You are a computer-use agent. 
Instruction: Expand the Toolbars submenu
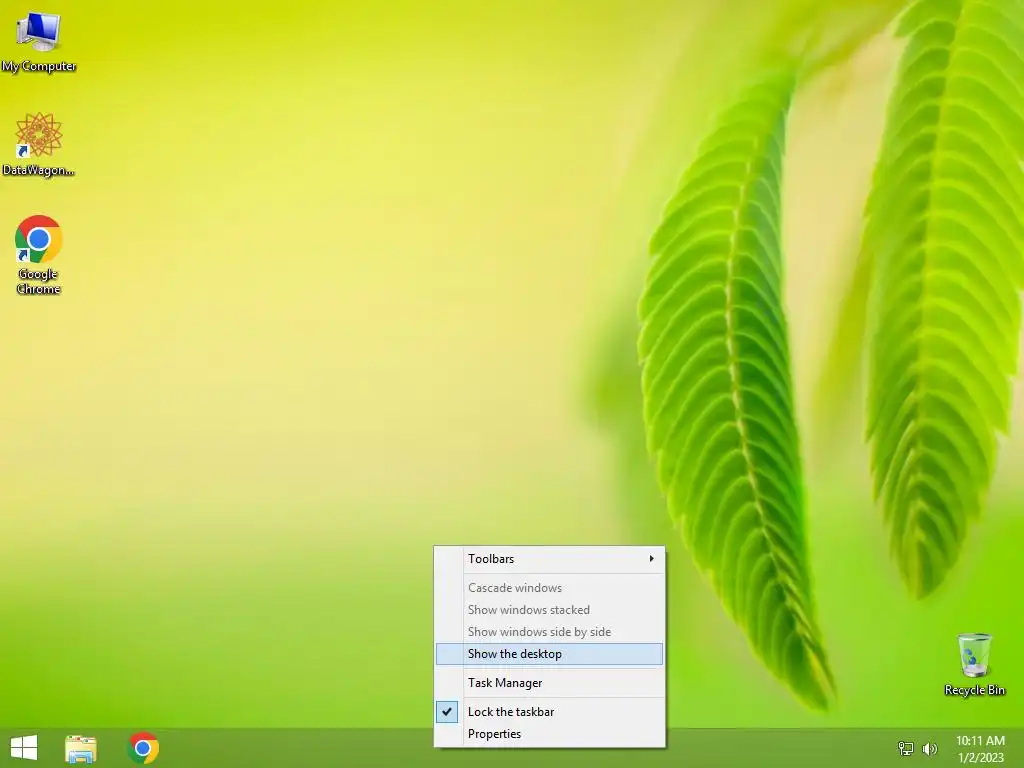pos(550,559)
